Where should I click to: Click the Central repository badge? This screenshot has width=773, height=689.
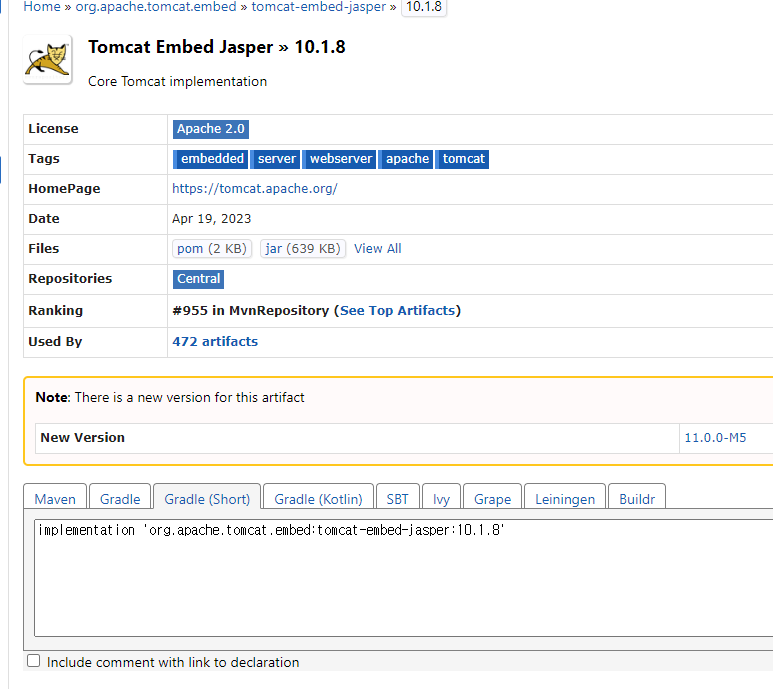198,279
